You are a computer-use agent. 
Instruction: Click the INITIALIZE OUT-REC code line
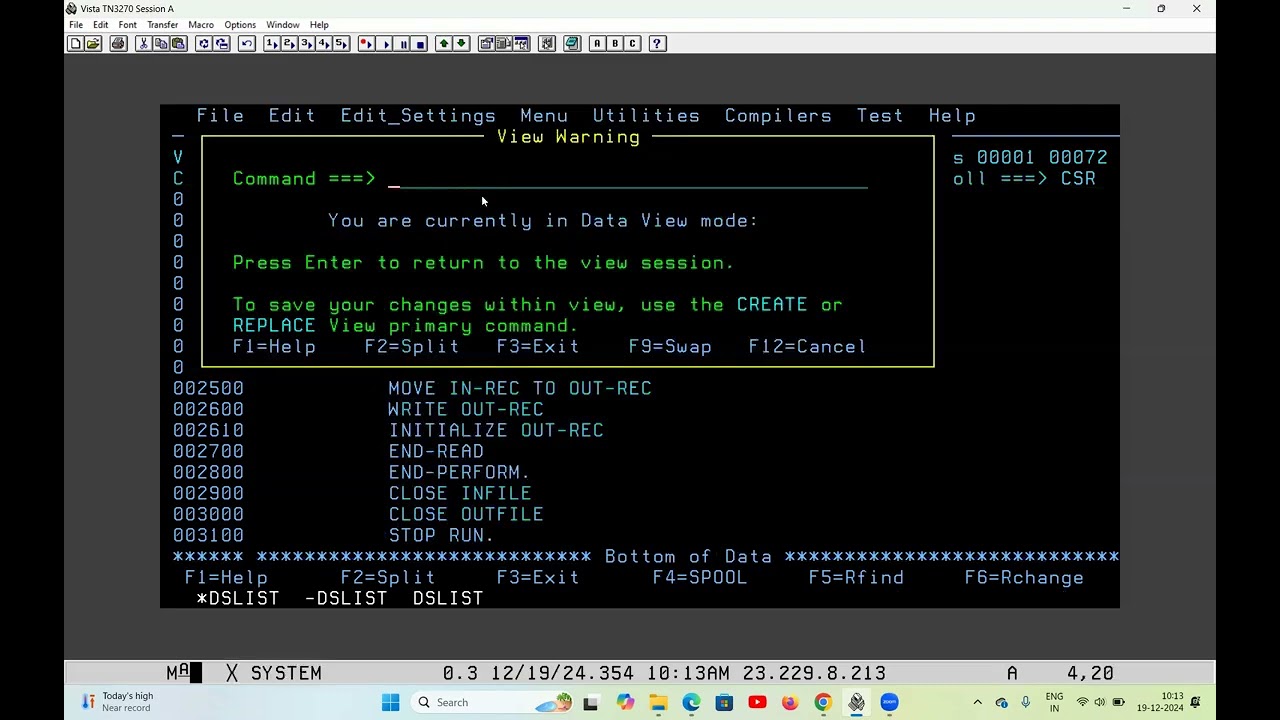pyautogui.click(x=496, y=431)
